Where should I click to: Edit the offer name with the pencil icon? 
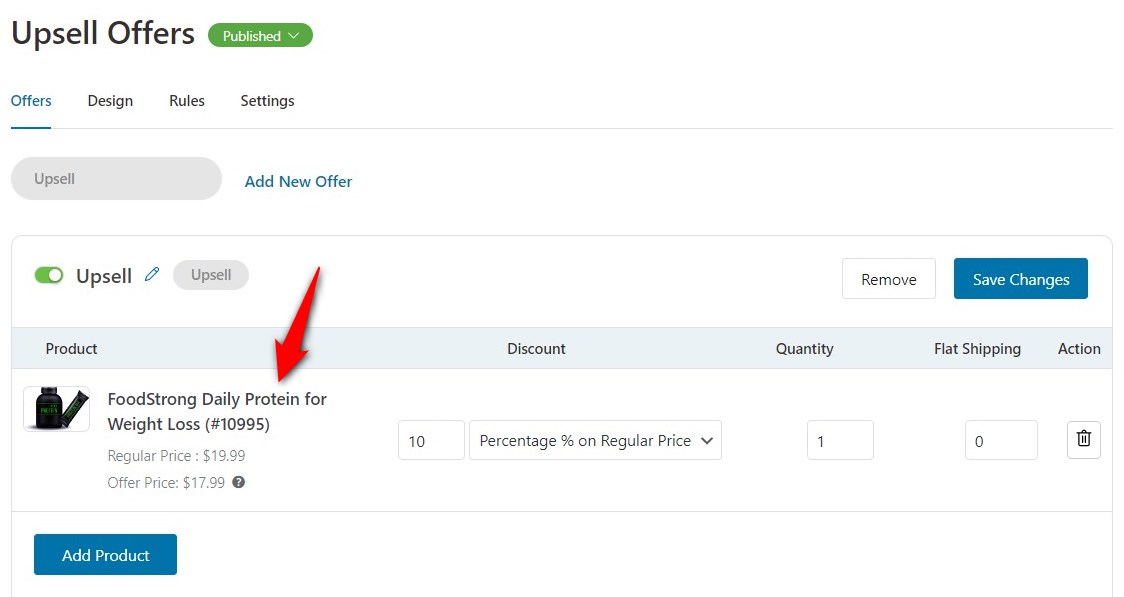[x=152, y=274]
